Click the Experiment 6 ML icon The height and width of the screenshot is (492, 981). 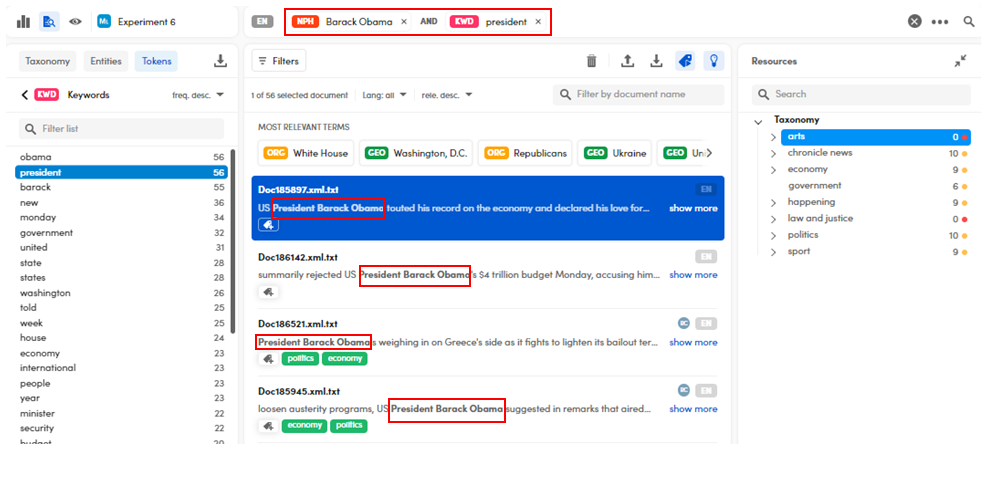(104, 22)
